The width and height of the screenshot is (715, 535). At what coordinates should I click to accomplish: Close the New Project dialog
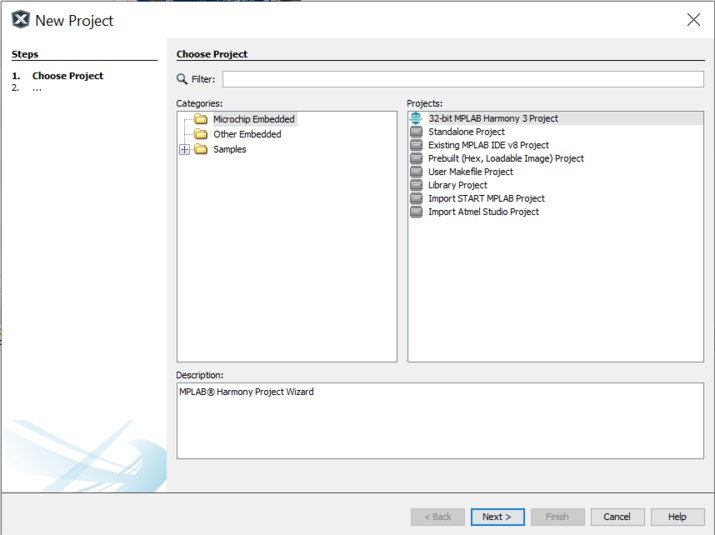click(694, 20)
